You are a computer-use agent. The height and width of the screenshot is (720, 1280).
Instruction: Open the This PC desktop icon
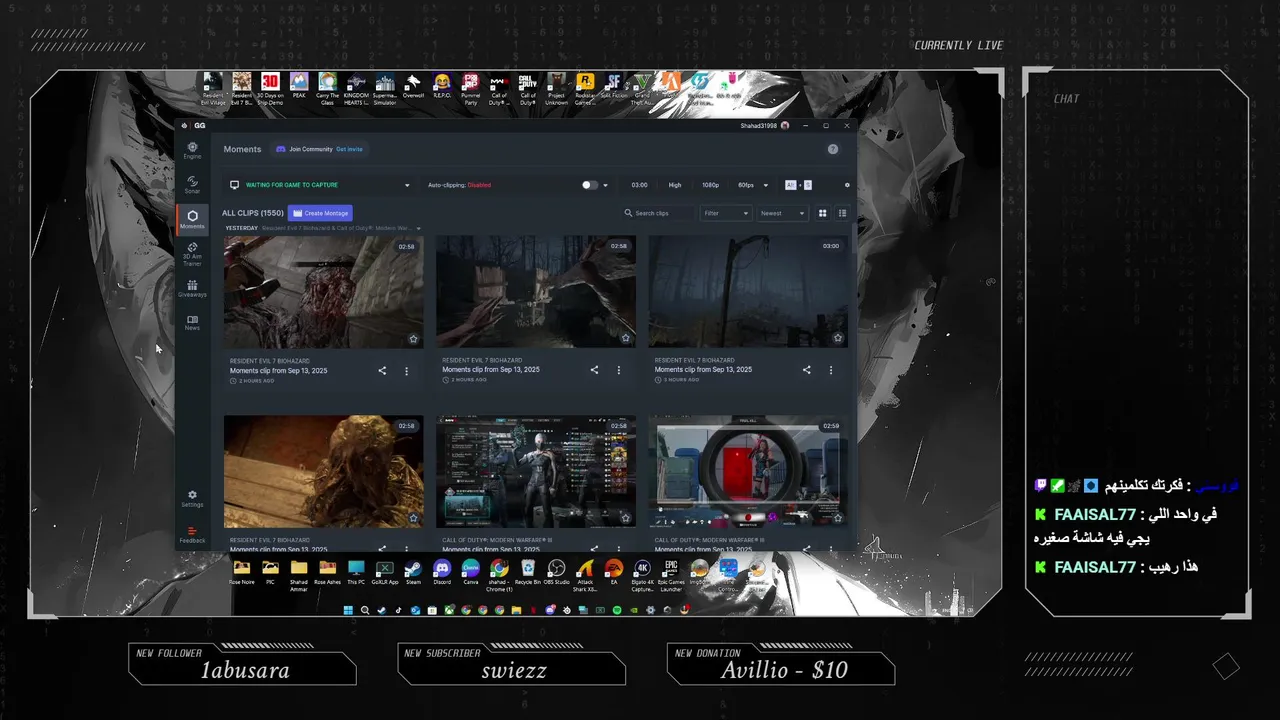356,572
